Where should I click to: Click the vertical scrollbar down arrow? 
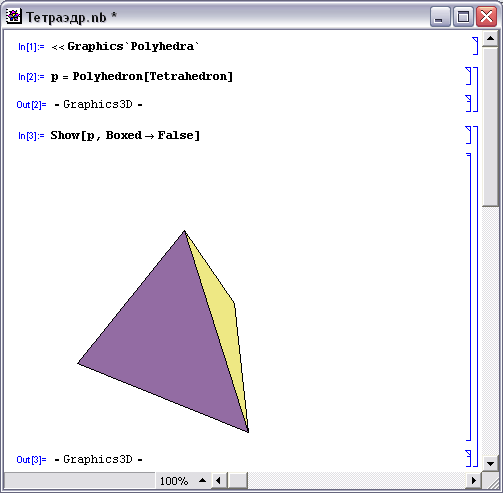[x=490, y=463]
